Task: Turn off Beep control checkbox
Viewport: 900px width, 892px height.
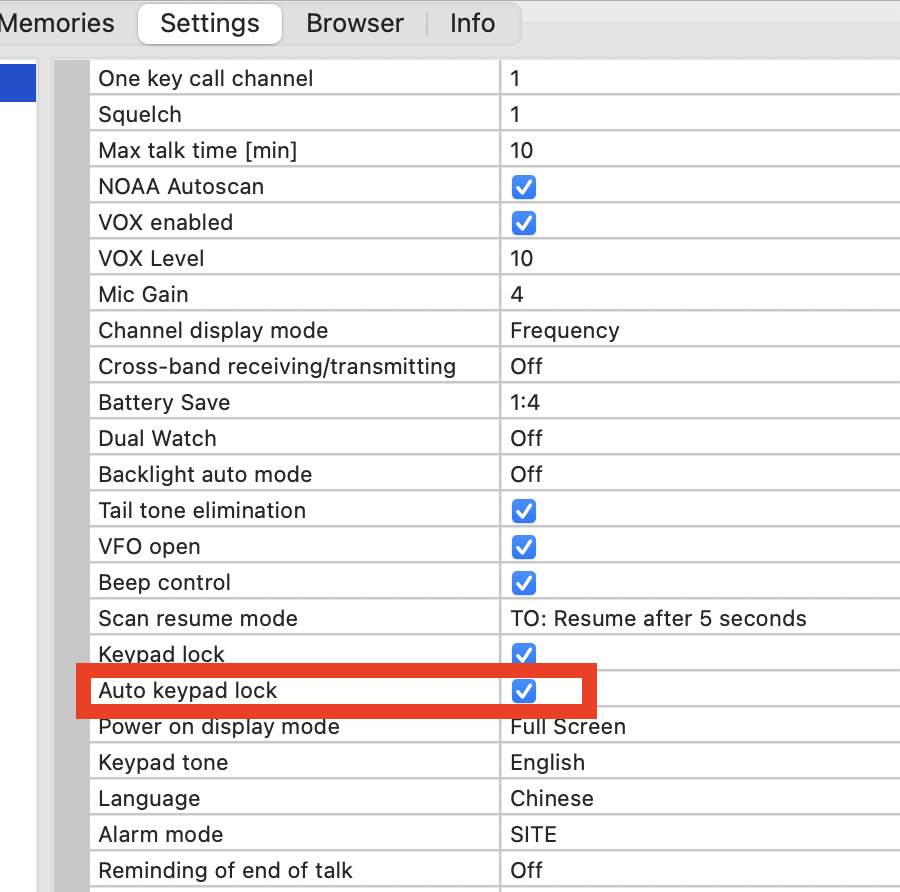Action: tap(523, 584)
